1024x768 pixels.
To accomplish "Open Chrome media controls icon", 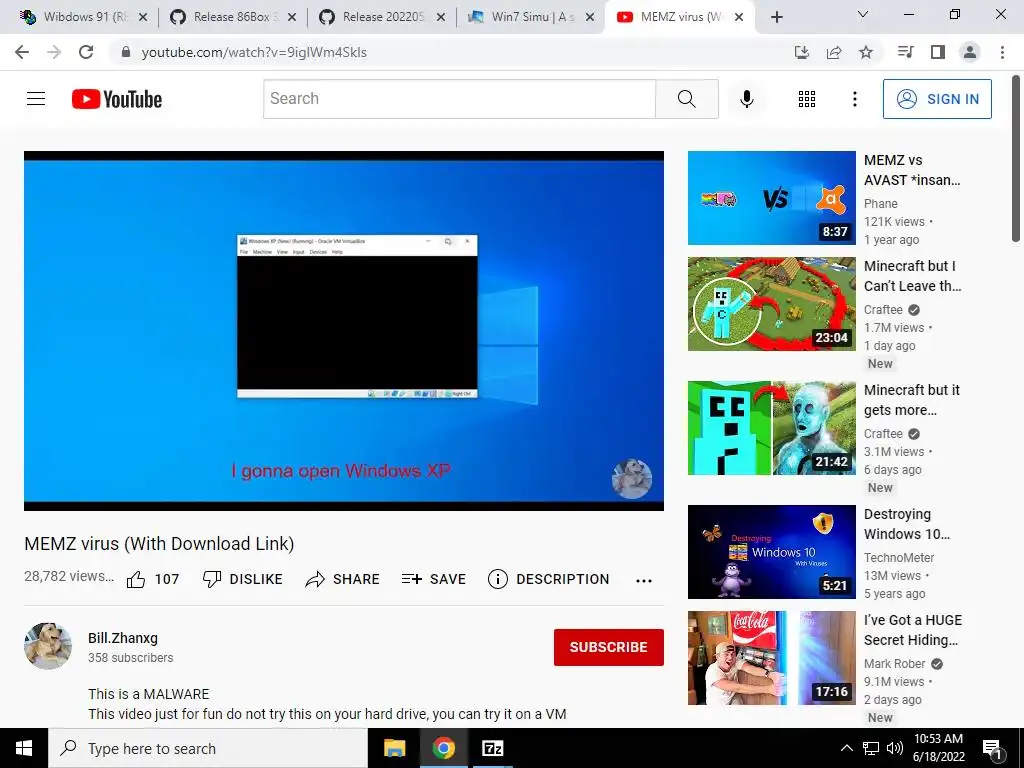I will click(x=905, y=52).
